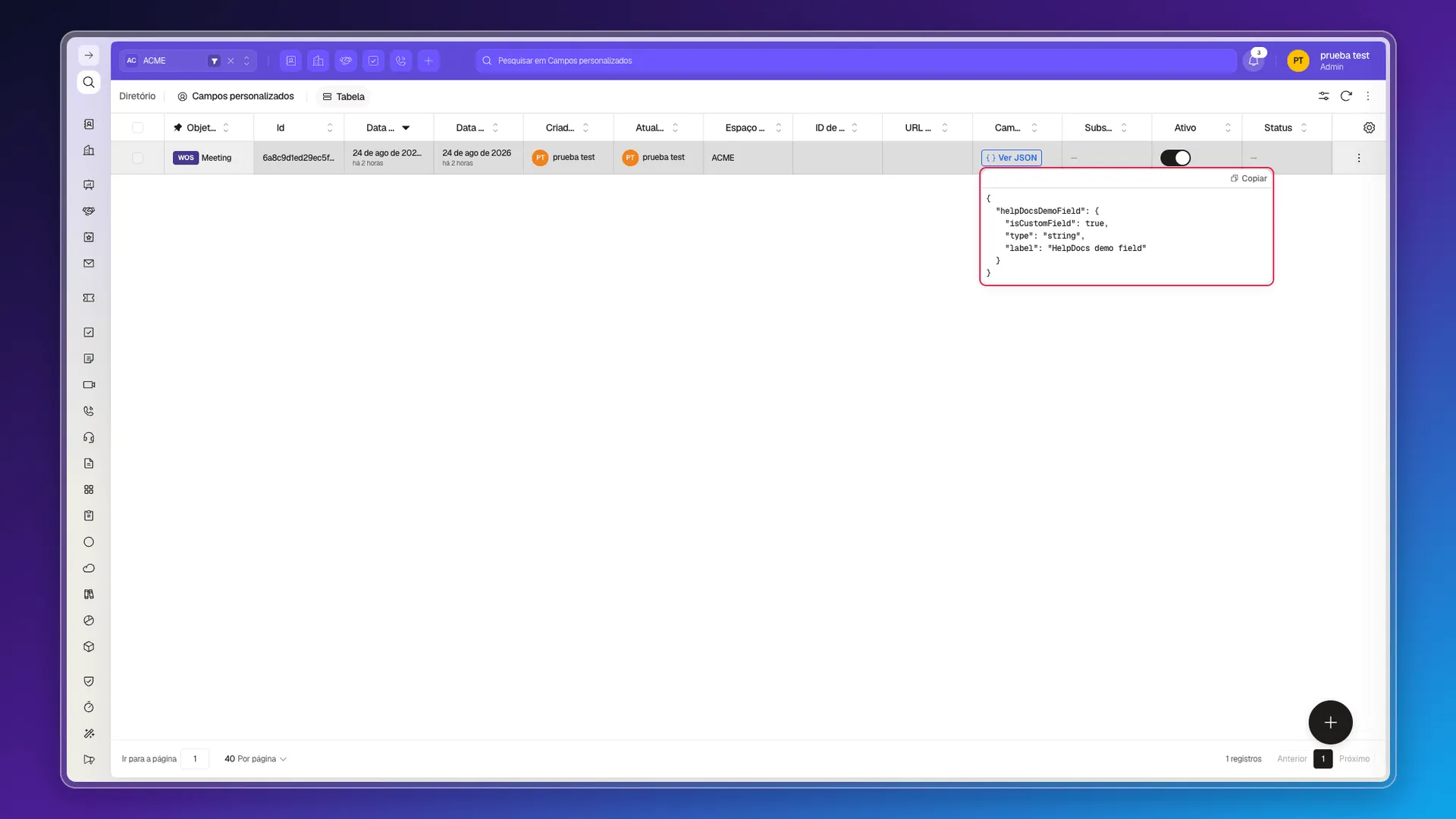This screenshot has width=1456, height=819.
Task: Open the Meeting row's three-dot menu
Action: point(1359,158)
